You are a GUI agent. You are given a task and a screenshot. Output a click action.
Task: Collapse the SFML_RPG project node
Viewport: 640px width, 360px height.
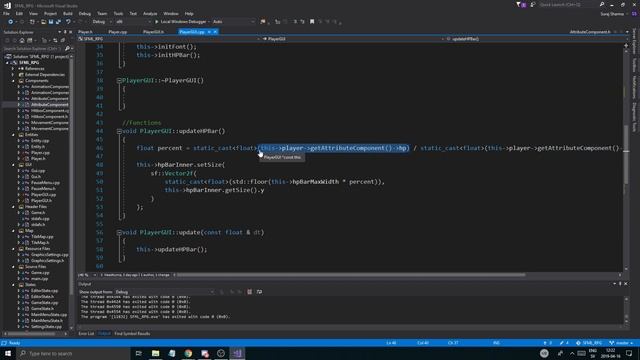[7, 63]
